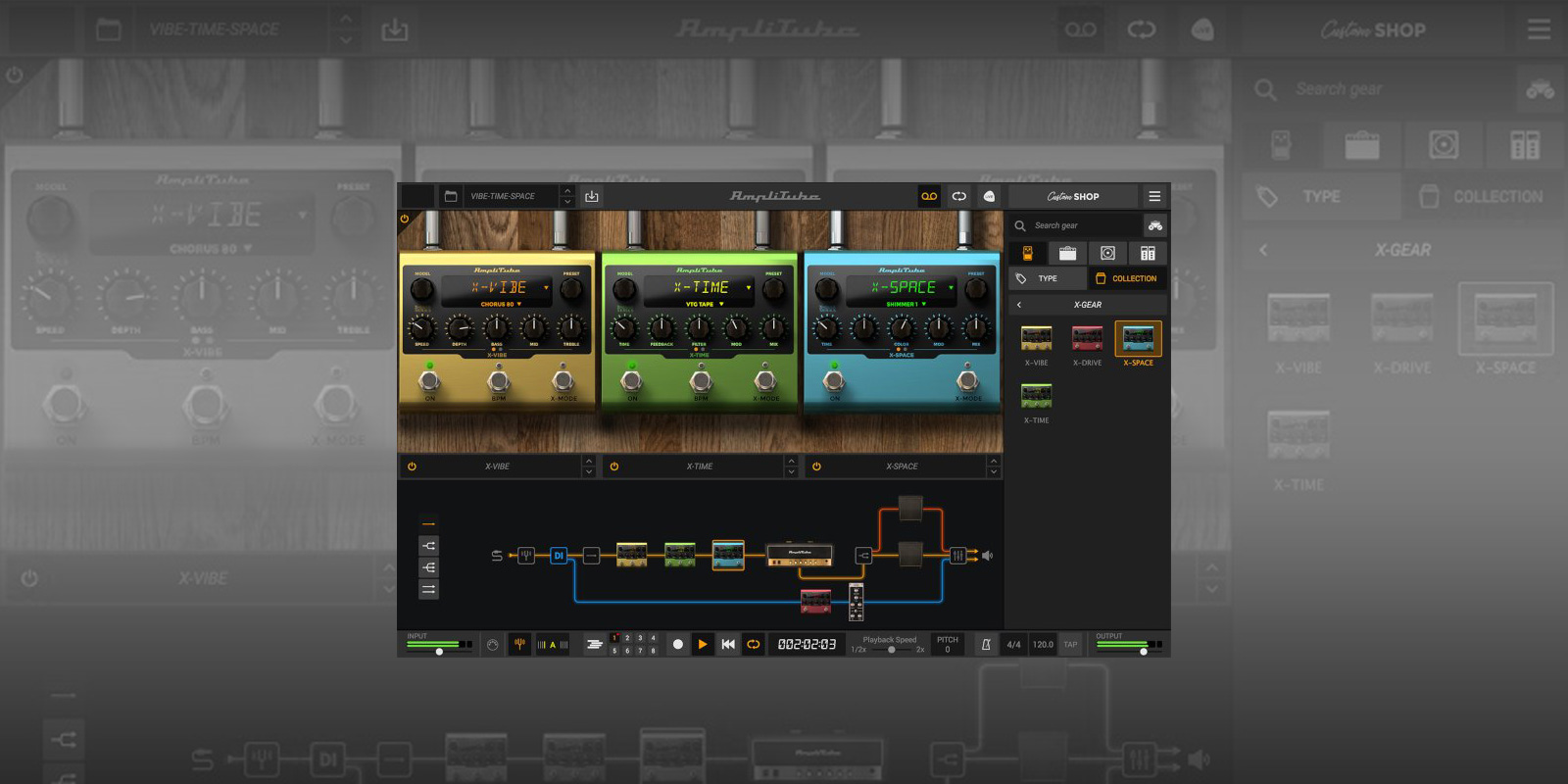Adjust the Playback Speed slider
Screen dimensions: 1568x784
(x=890, y=650)
